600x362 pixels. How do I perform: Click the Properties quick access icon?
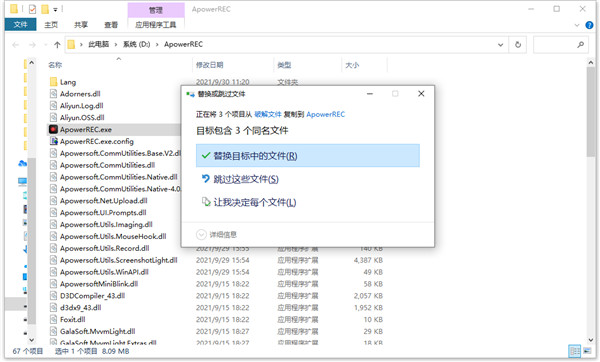(x=32, y=9)
